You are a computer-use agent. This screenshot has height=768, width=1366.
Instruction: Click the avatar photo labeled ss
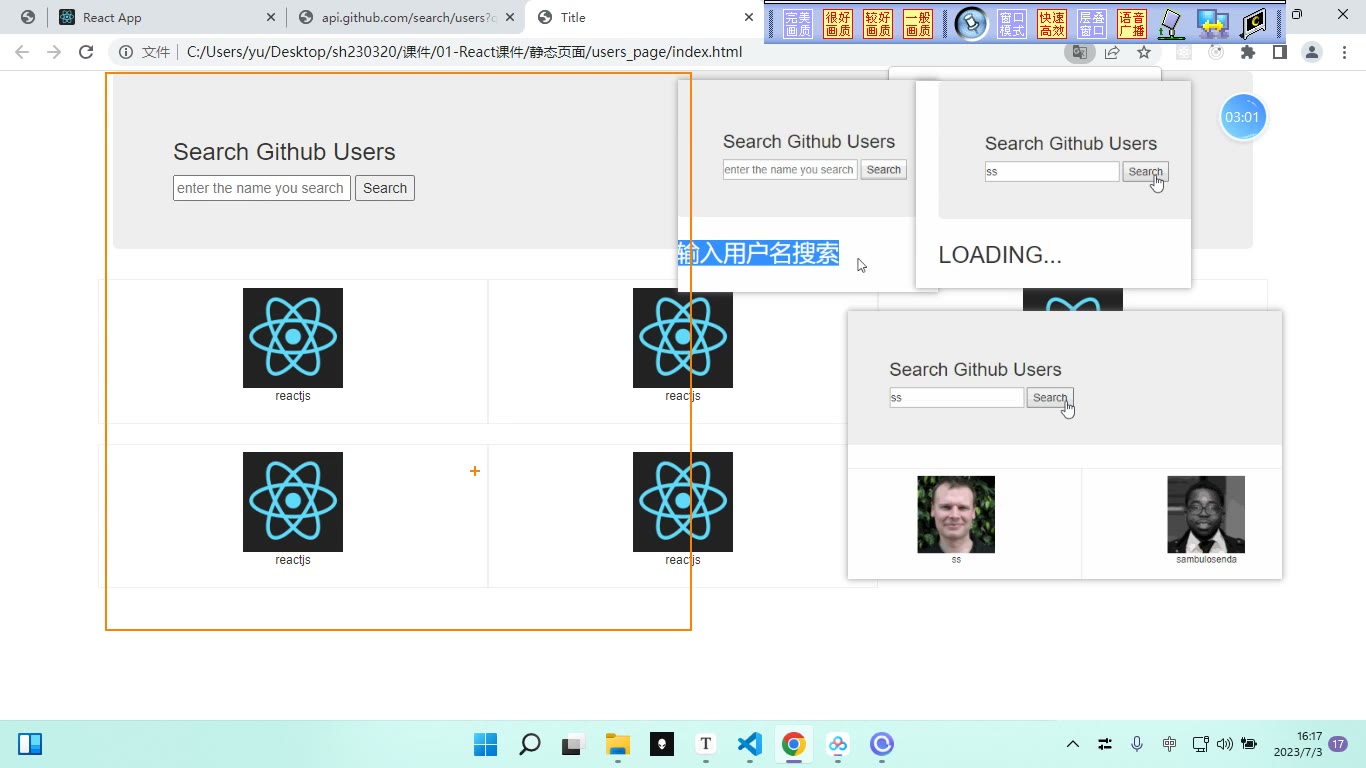point(956,514)
